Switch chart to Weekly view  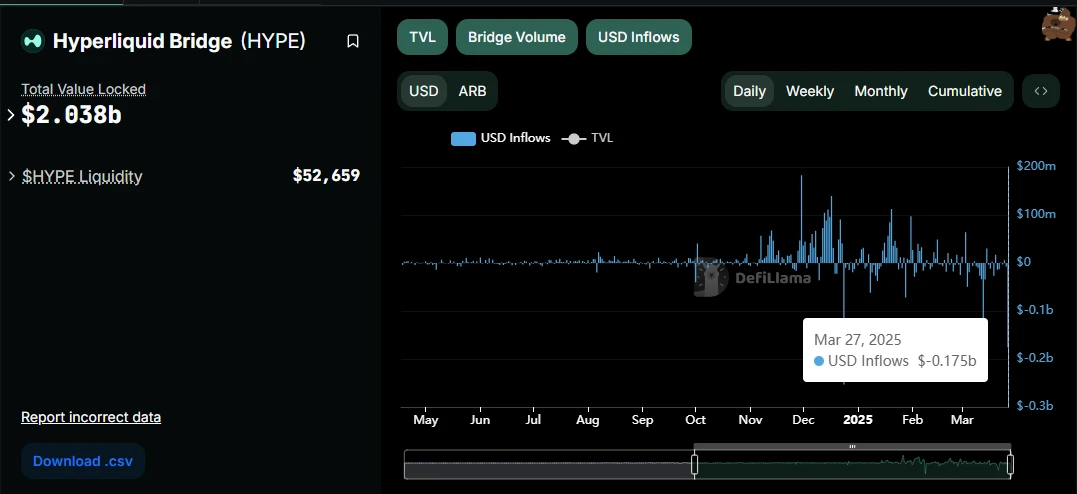[x=809, y=91]
